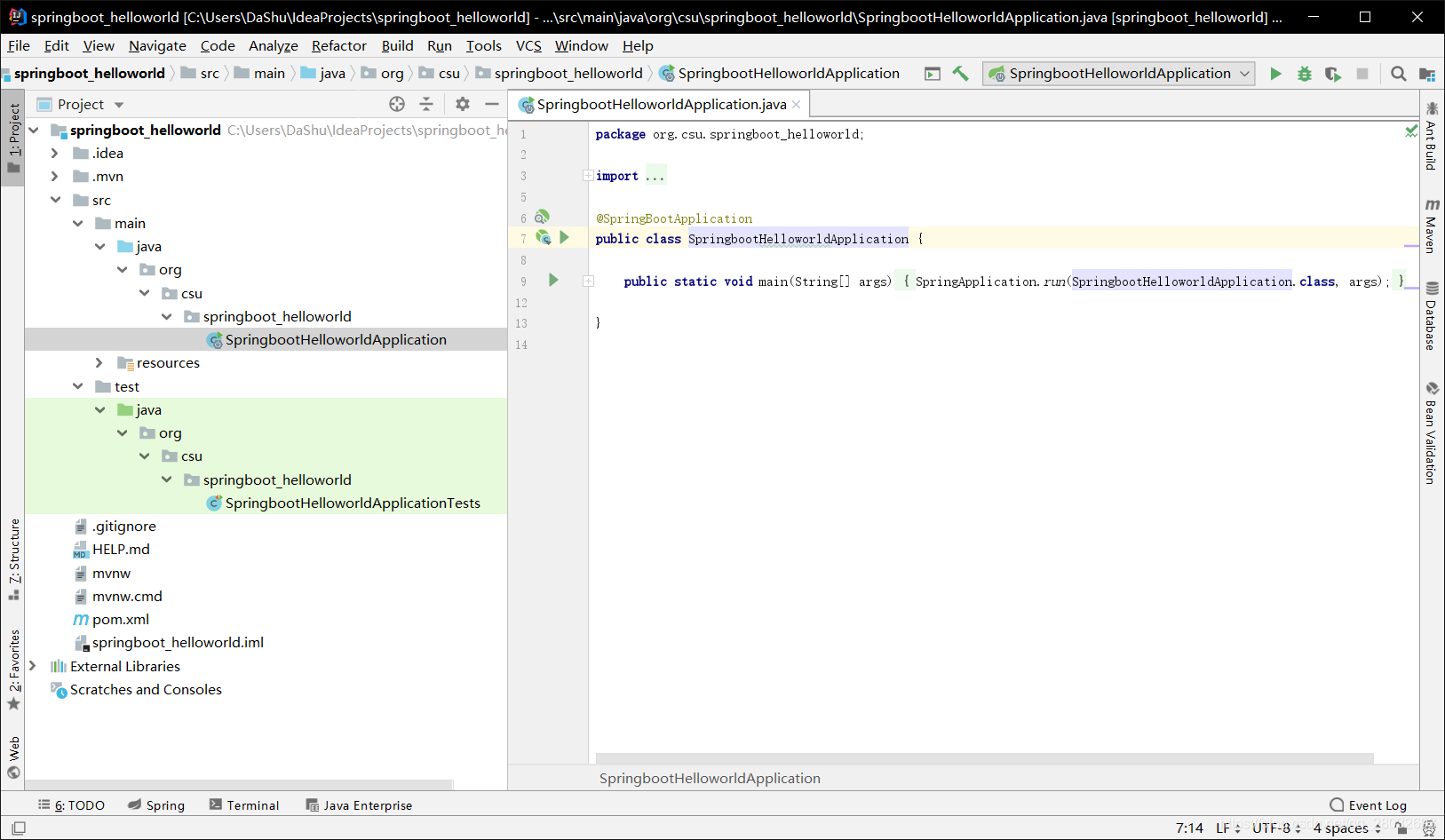Toggle the 2: Favorites side panel
This screenshot has height=840, width=1445.
[x=13, y=670]
